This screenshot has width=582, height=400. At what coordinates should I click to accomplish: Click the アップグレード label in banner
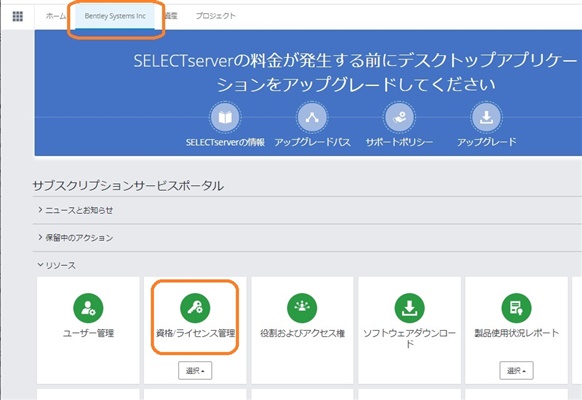click(x=487, y=142)
